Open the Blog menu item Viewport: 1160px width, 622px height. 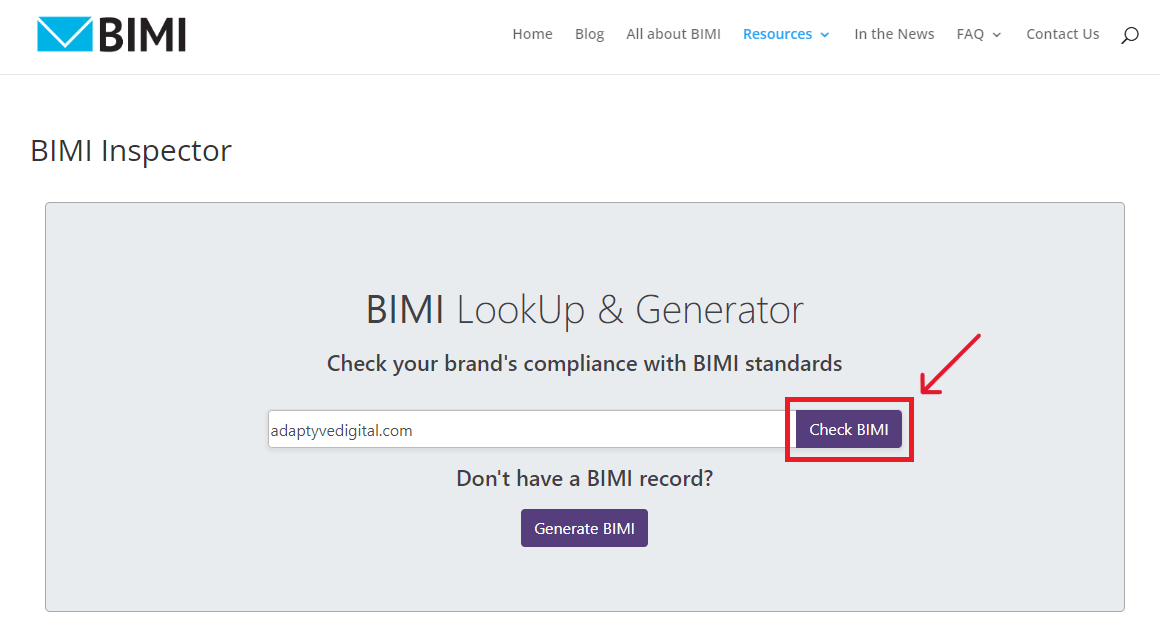coord(589,34)
